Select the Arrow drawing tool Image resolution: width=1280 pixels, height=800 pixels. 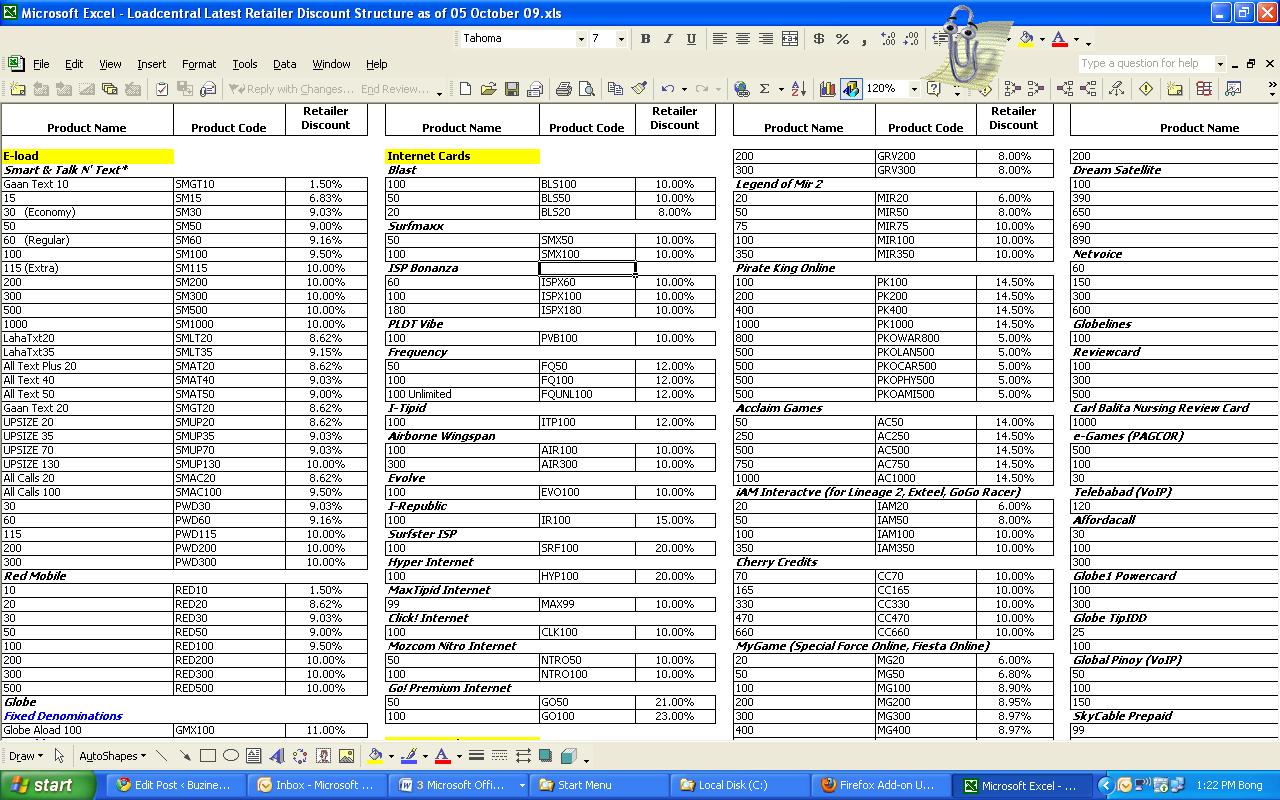pos(186,756)
